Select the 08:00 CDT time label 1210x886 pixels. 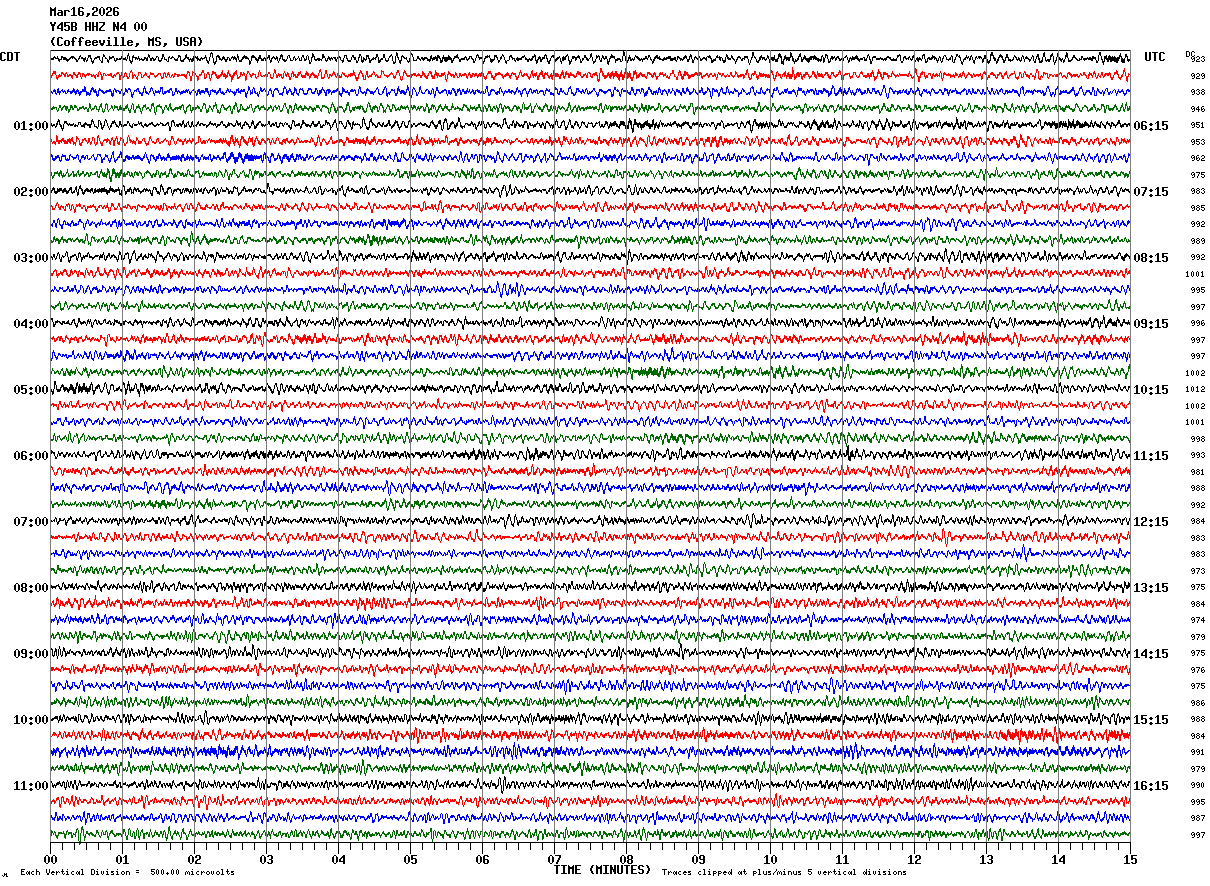click(31, 588)
